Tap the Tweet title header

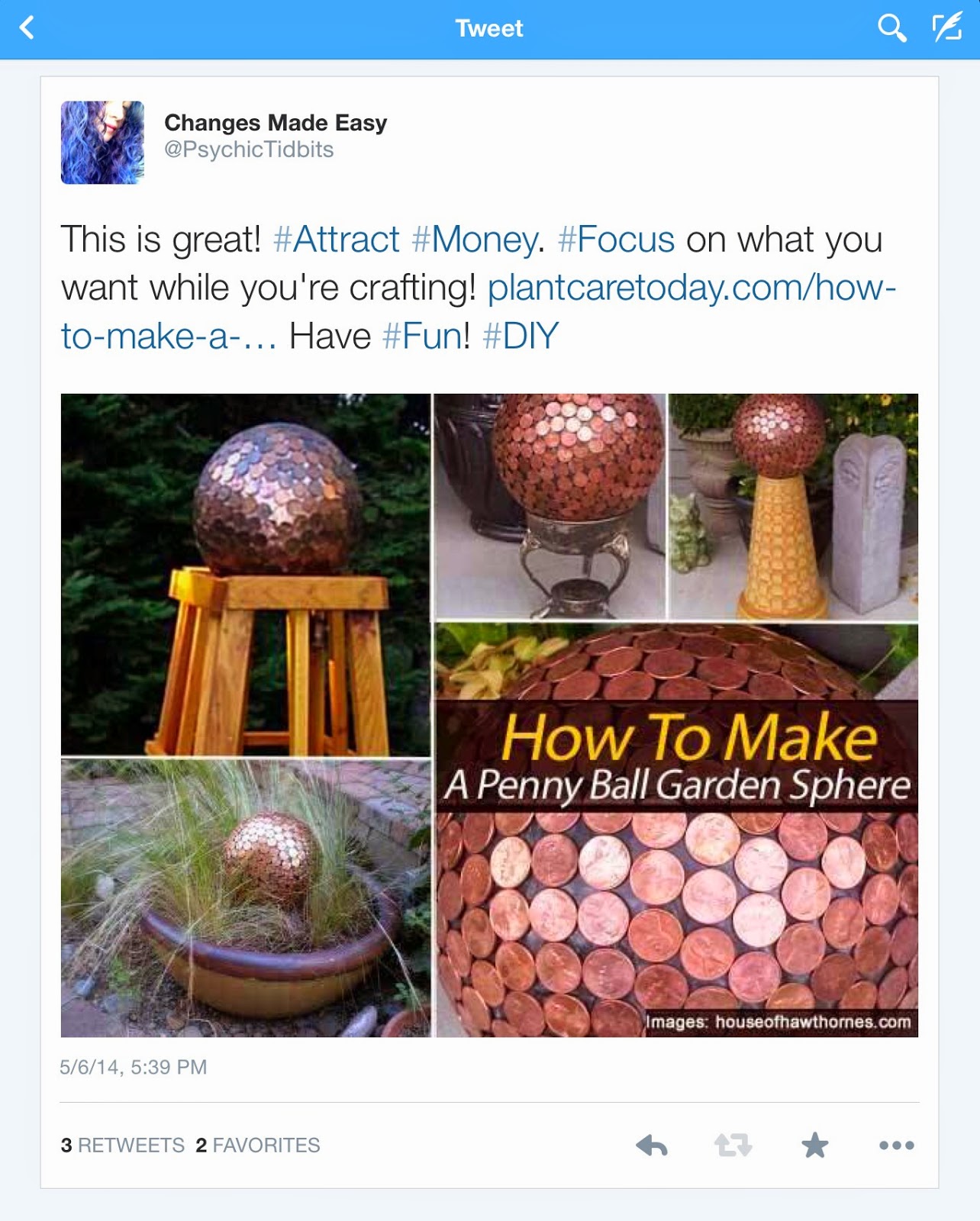(x=489, y=28)
